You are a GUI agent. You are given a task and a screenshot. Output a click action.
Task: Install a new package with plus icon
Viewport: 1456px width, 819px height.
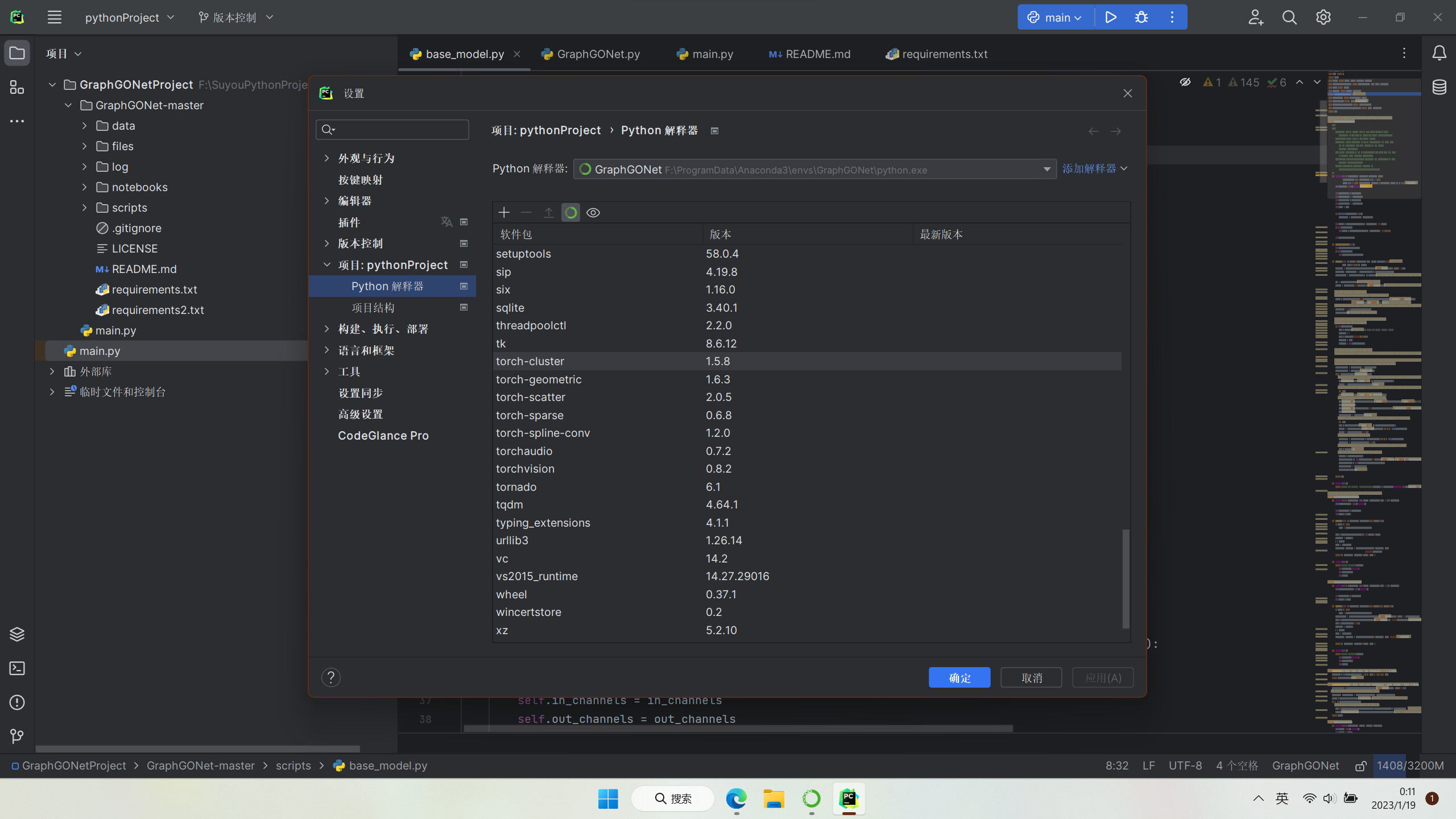[x=503, y=212]
